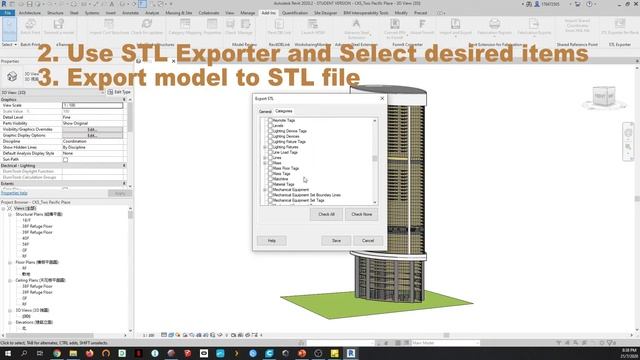Click Cancel in the Export STL dialog
The image size is (640, 360).
368,241
